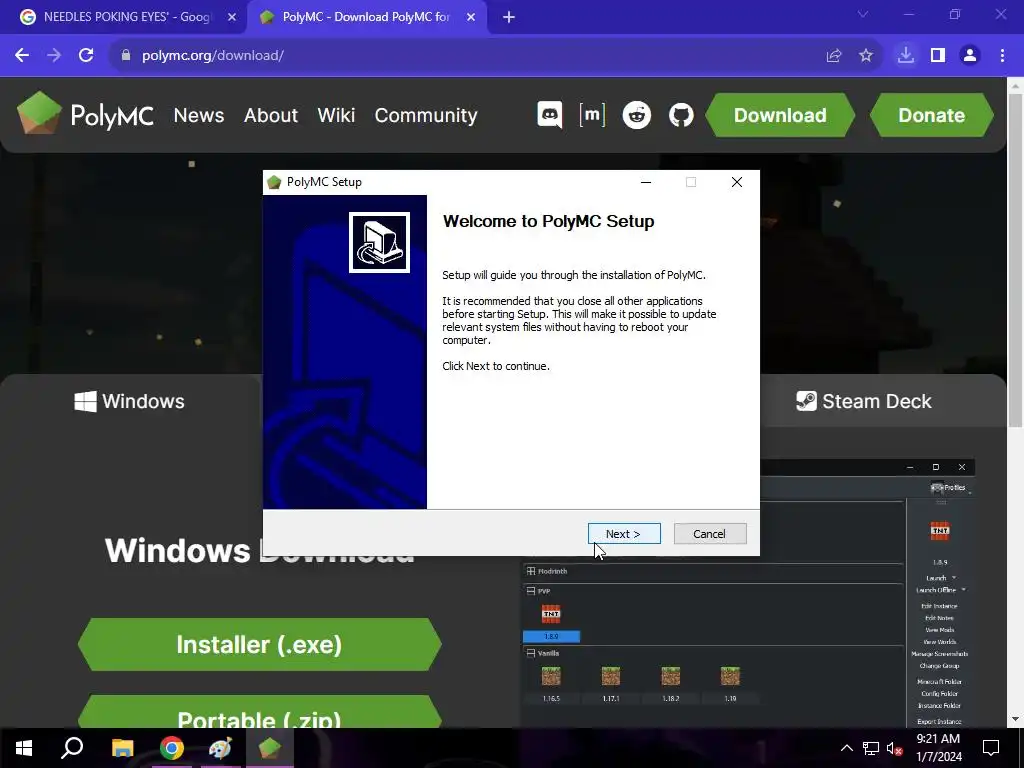
Task: Open File Explorer from taskbar
Action: [x=122, y=748]
